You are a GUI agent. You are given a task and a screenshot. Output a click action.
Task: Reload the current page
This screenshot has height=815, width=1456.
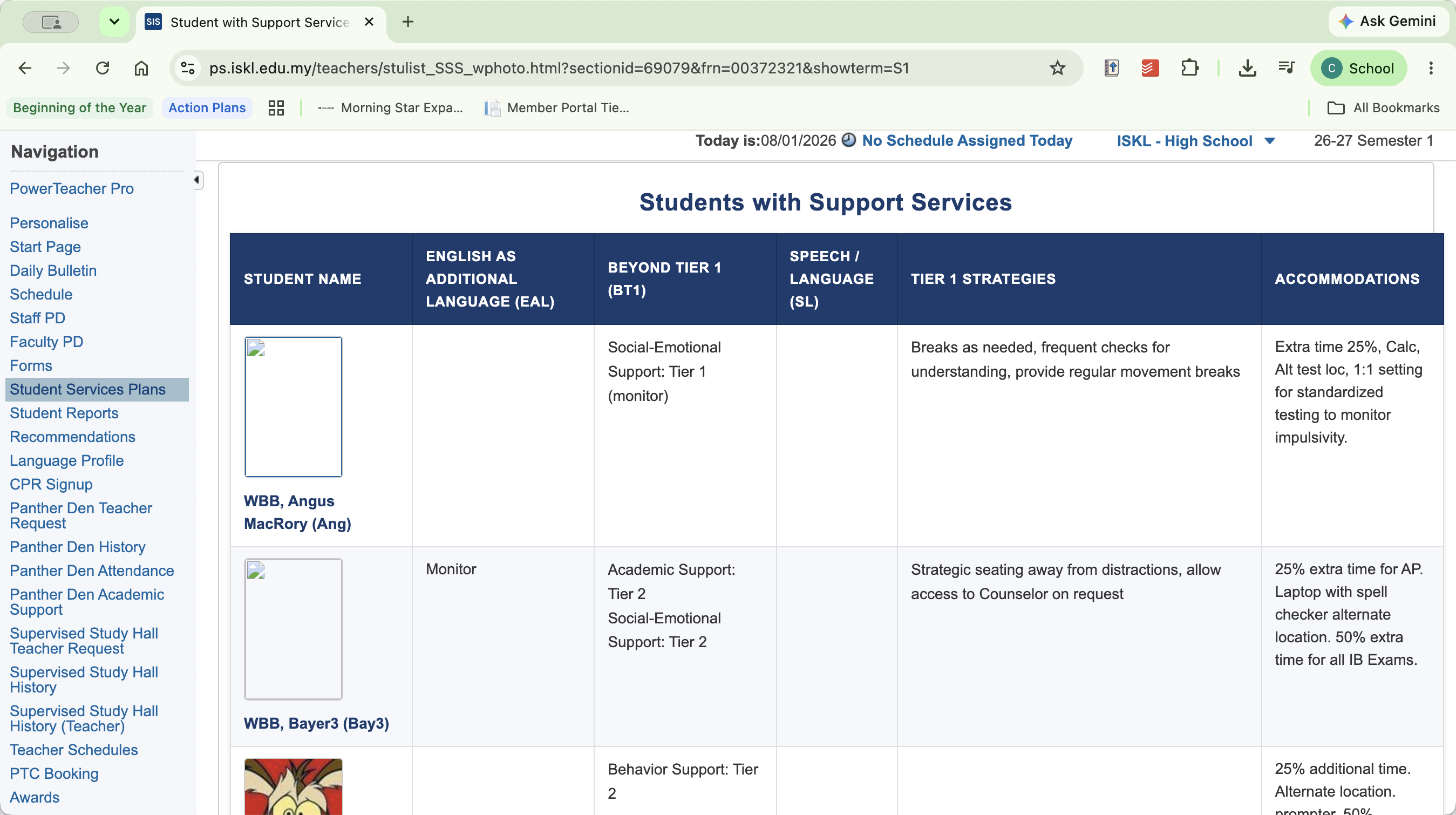103,69
